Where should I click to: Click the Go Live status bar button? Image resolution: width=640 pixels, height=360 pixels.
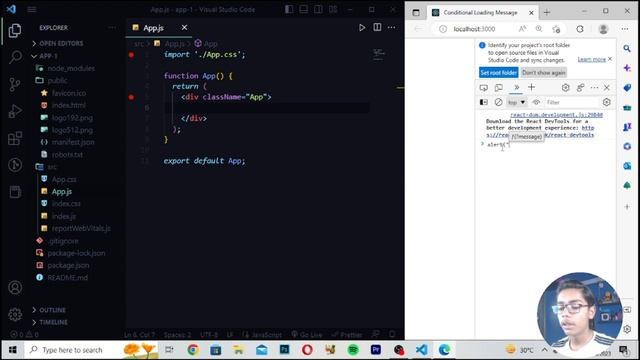[307, 335]
